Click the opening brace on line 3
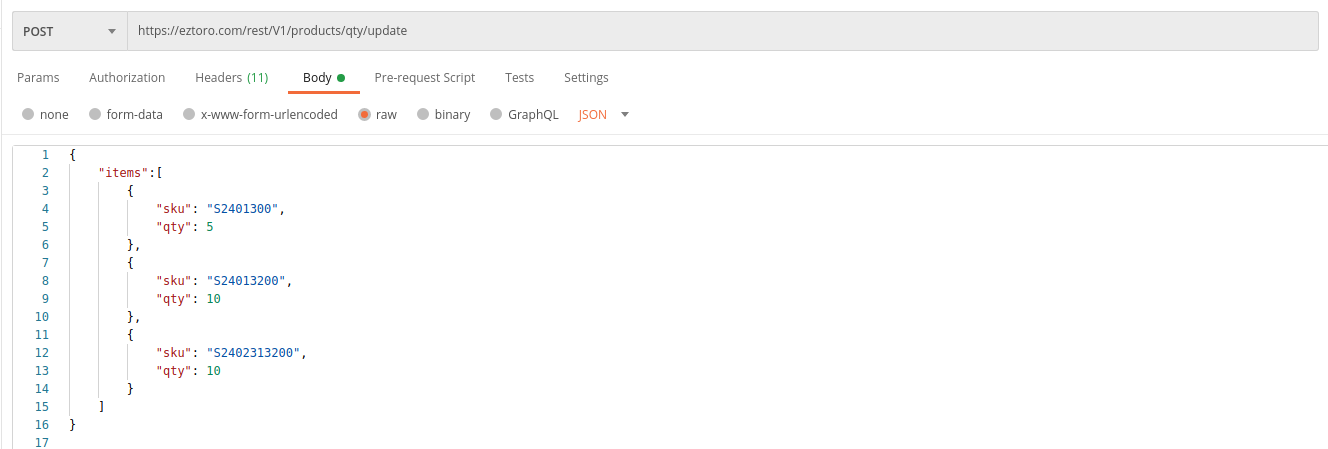This screenshot has height=449, width=1328. pos(130,191)
